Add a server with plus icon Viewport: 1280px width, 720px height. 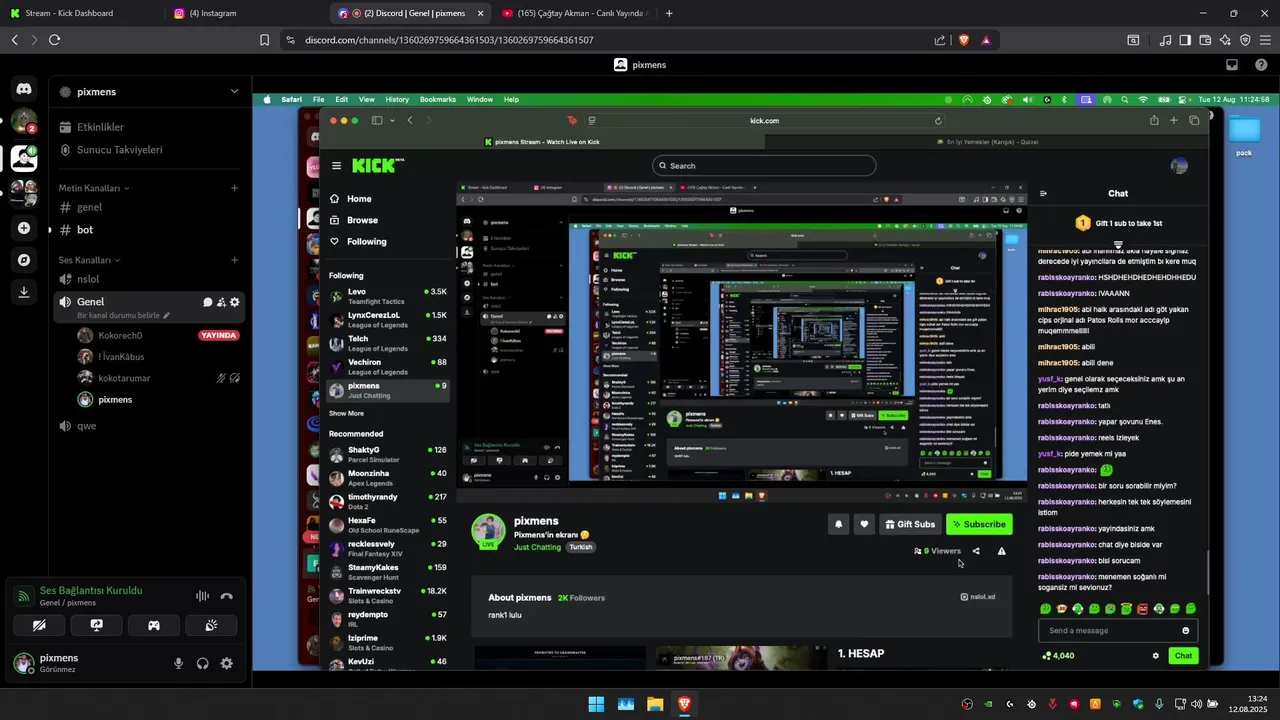pyautogui.click(x=24, y=228)
